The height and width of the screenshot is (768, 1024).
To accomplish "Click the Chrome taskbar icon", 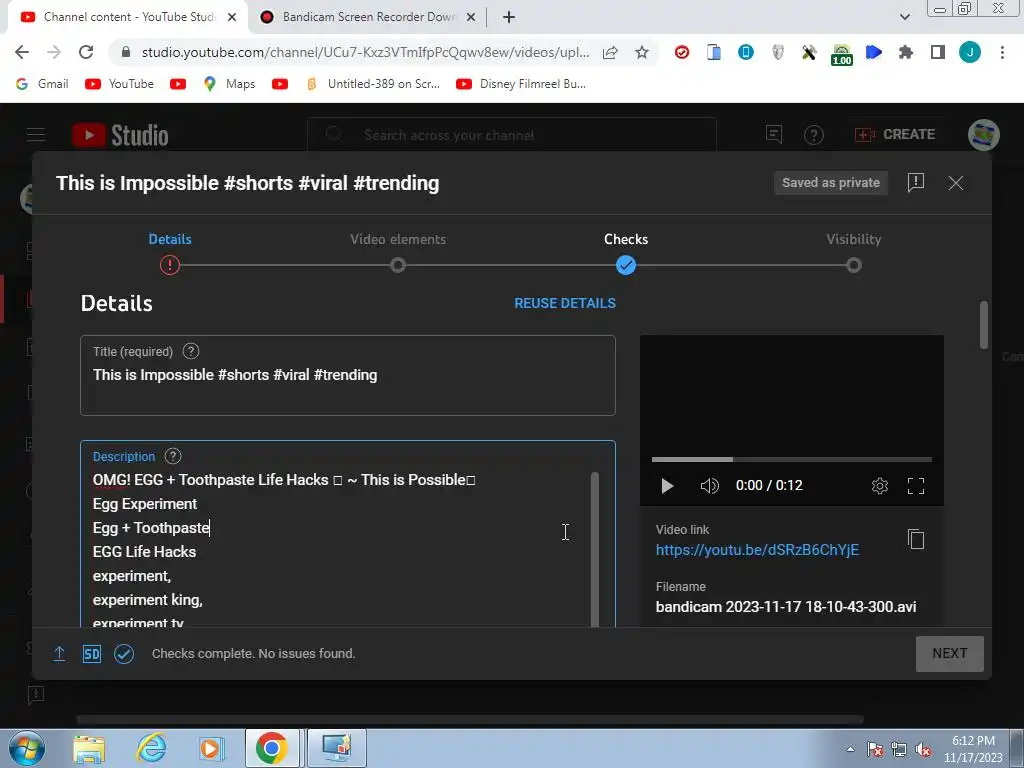I will pyautogui.click(x=272, y=748).
